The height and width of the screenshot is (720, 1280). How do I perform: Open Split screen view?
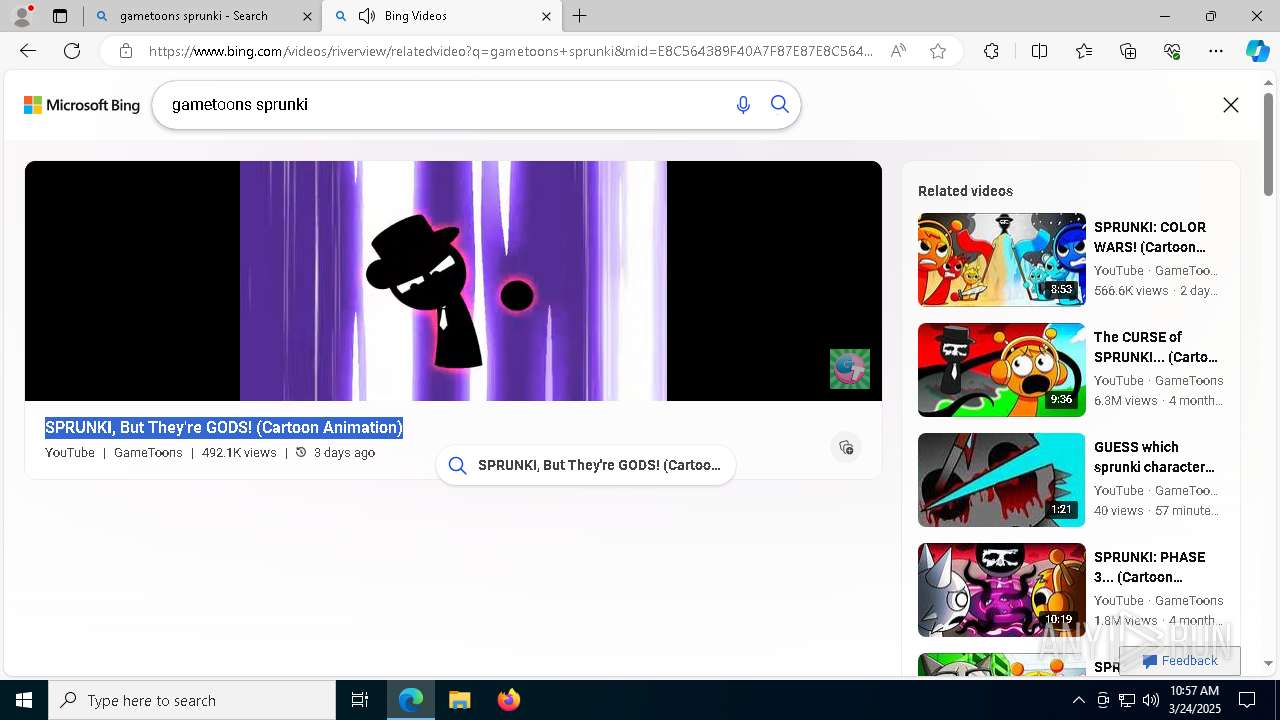(1039, 51)
